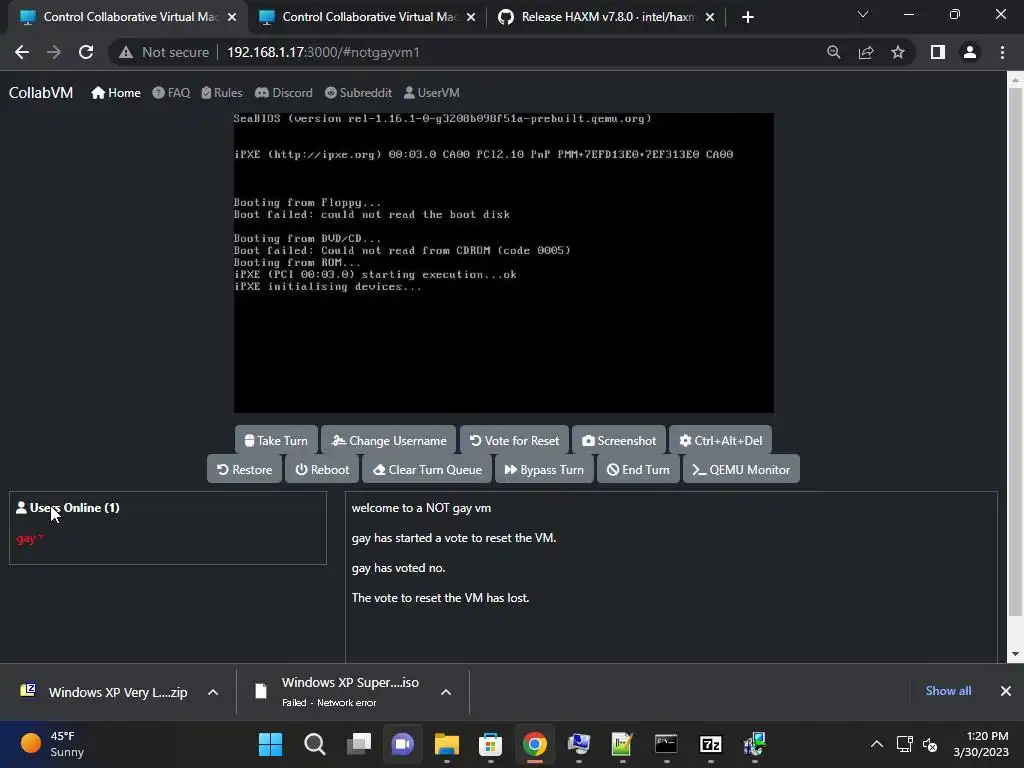1024x768 pixels.
Task: Expand options for Windows XP Very L...zip download
Action: (x=213, y=692)
